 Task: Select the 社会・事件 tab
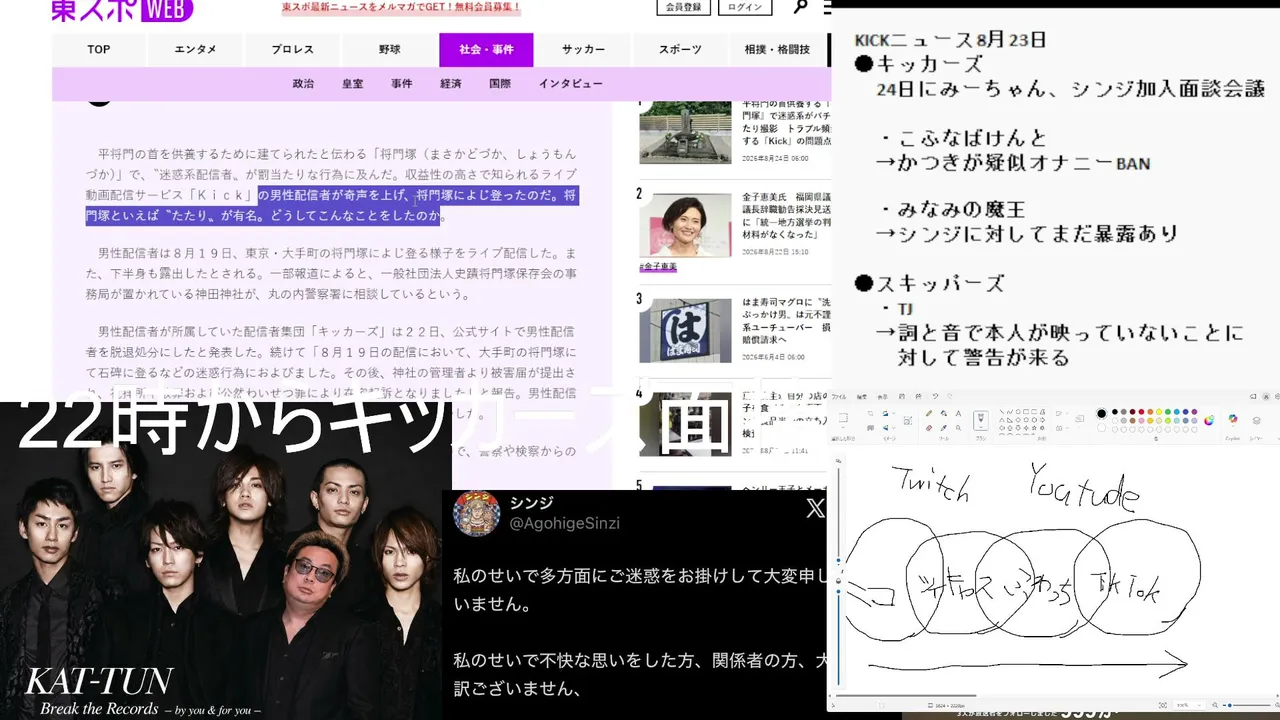click(486, 50)
